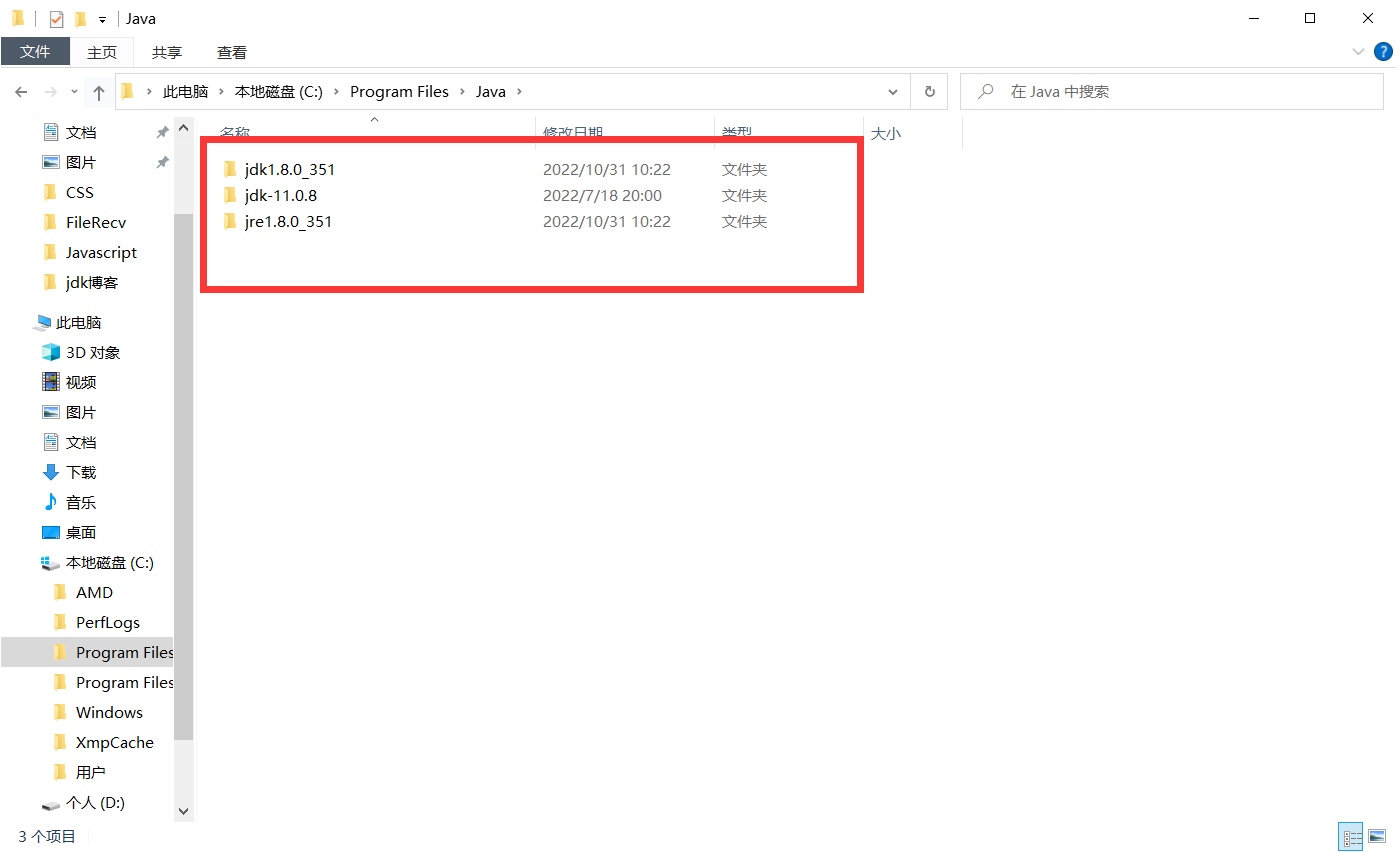
Task: Click the Up one level arrow
Action: tap(99, 92)
